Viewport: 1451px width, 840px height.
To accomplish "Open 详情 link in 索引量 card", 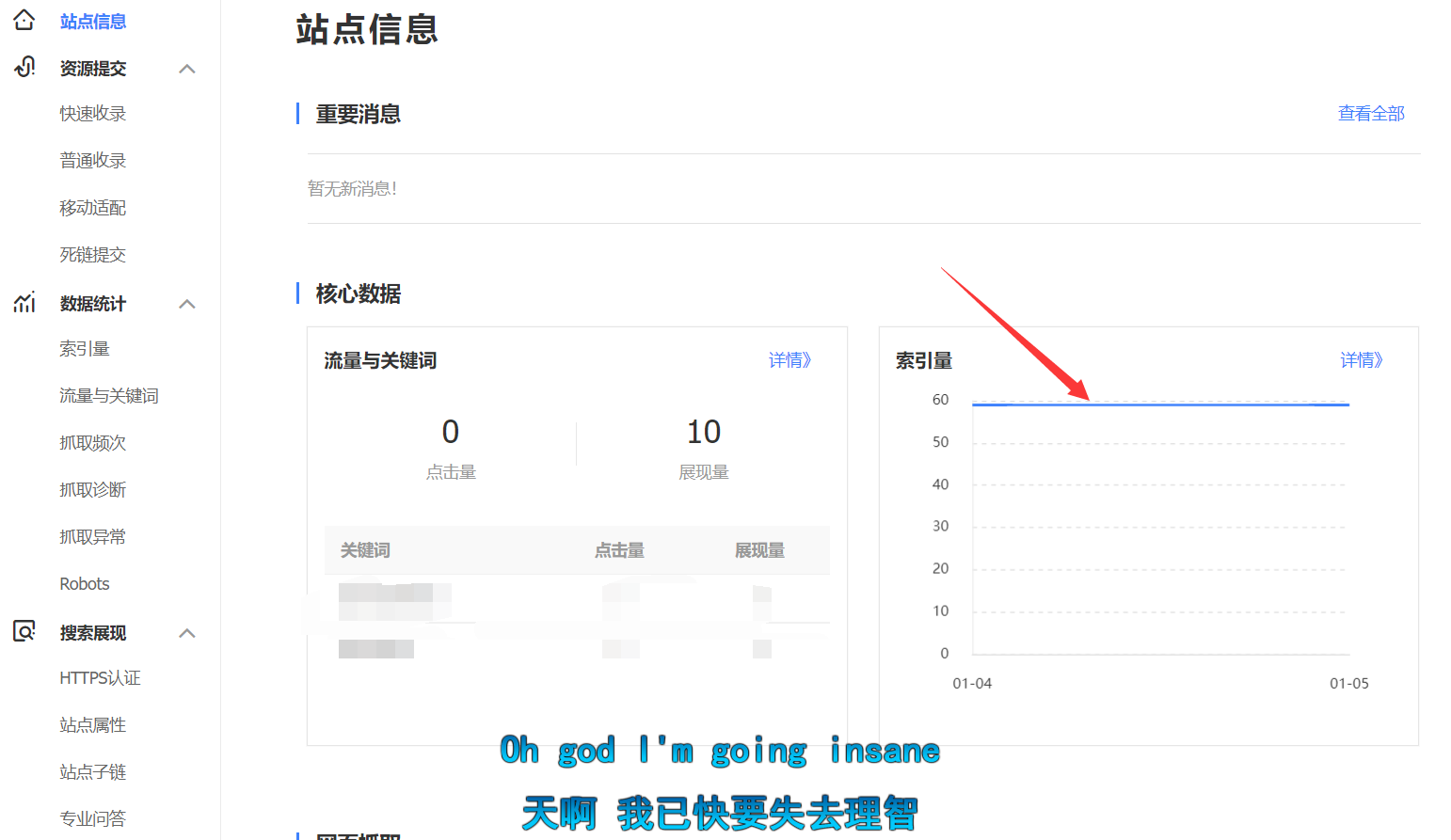I will tap(1362, 360).
